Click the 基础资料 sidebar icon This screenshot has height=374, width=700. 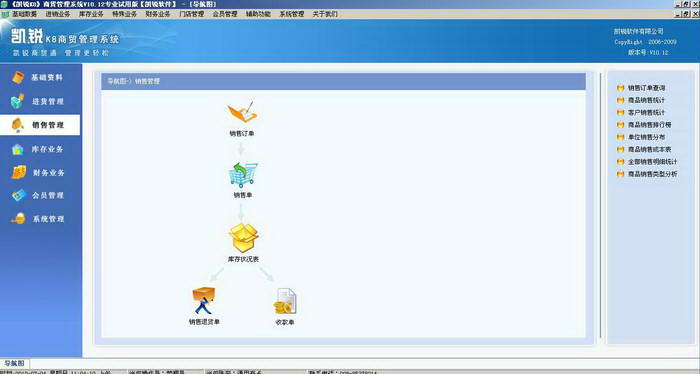pos(18,77)
